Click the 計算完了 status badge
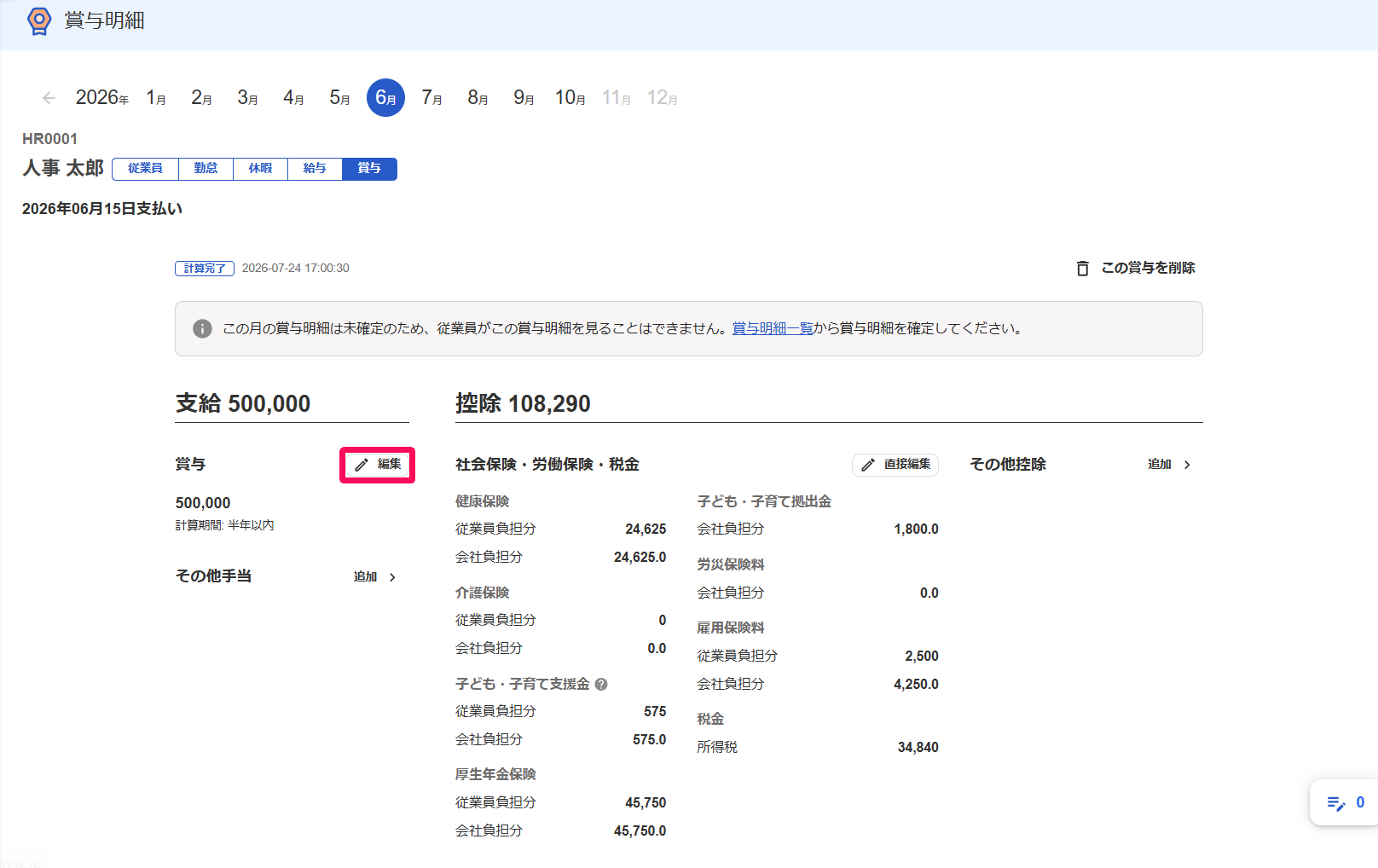 pos(205,269)
